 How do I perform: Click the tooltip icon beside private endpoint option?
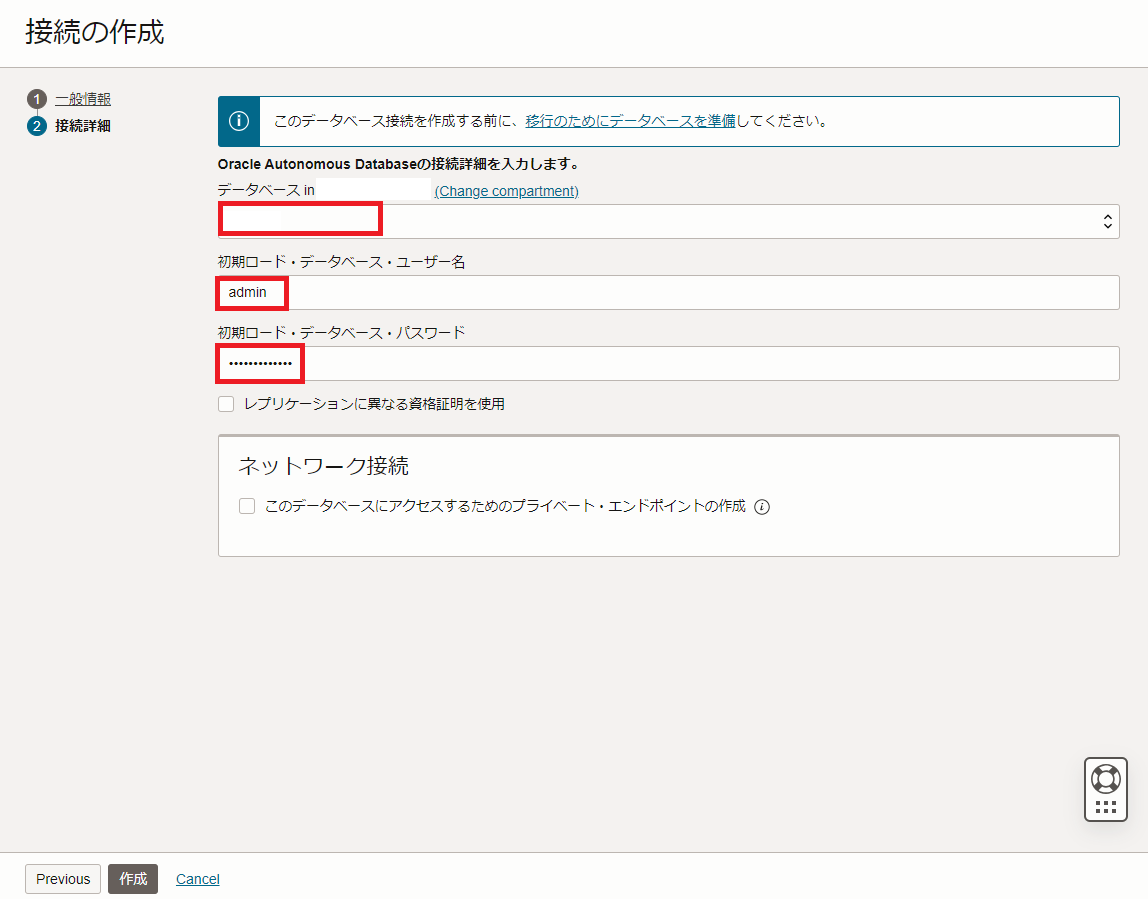point(762,506)
